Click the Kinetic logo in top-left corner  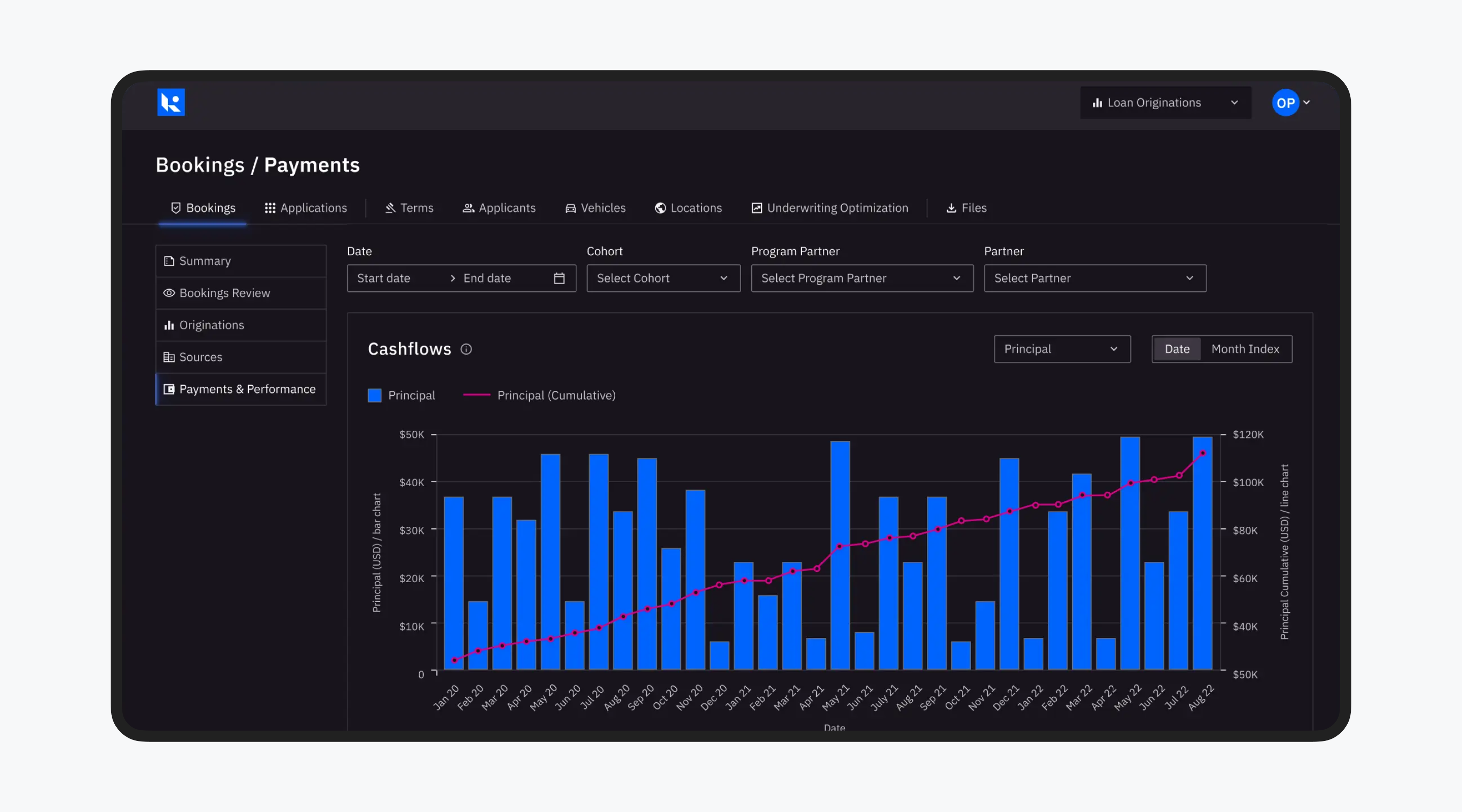coord(172,102)
